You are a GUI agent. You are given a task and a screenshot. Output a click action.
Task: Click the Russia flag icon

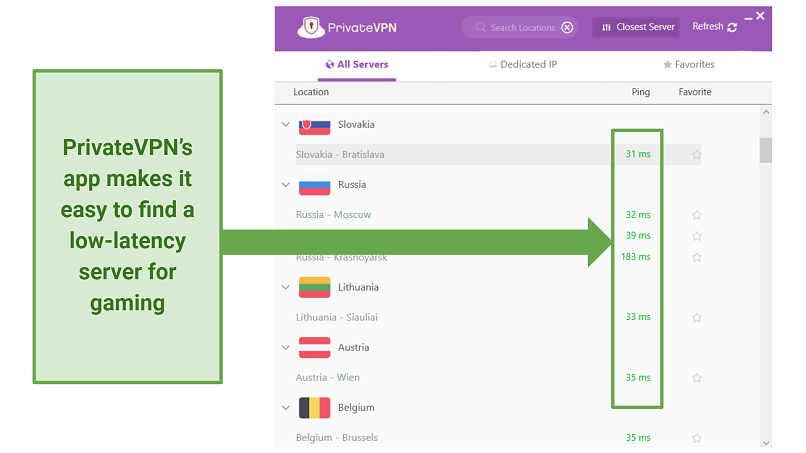tap(315, 185)
